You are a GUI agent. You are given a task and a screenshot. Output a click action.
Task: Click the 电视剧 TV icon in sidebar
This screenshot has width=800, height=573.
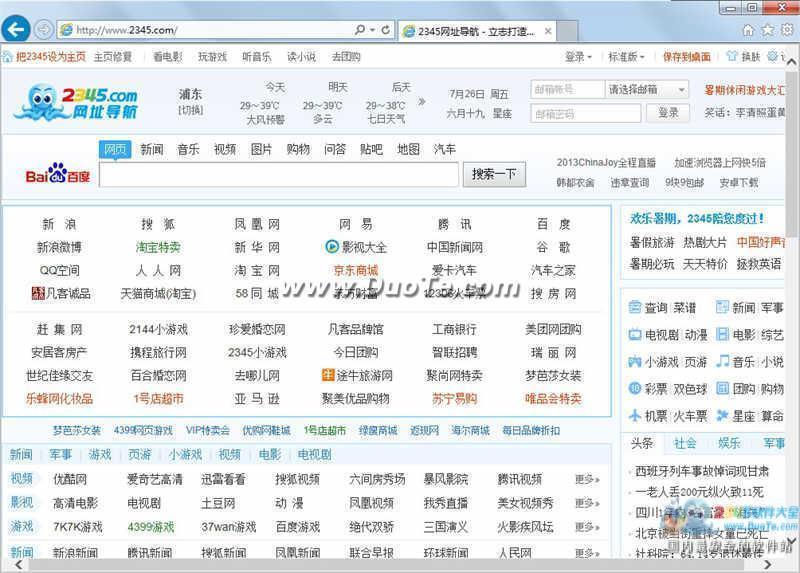(x=634, y=335)
